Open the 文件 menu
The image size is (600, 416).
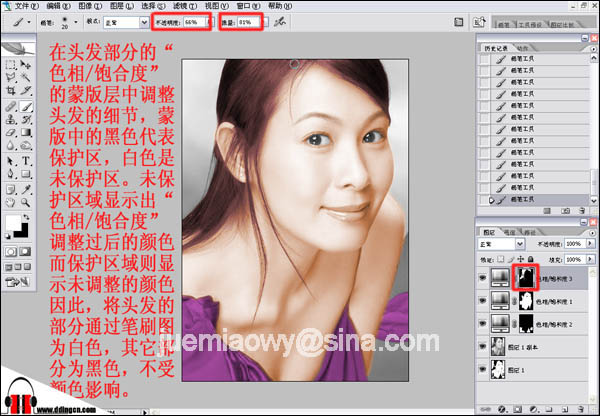26,6
